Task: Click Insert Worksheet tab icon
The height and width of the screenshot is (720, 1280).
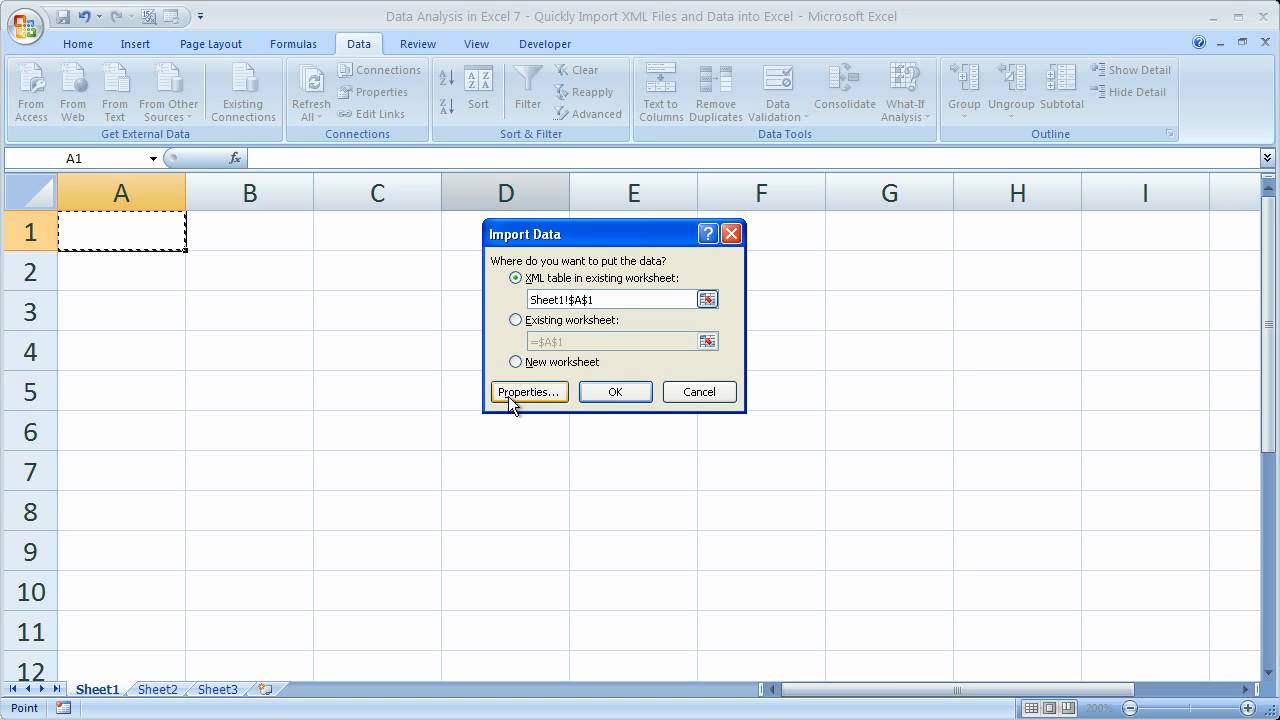Action: (x=265, y=689)
